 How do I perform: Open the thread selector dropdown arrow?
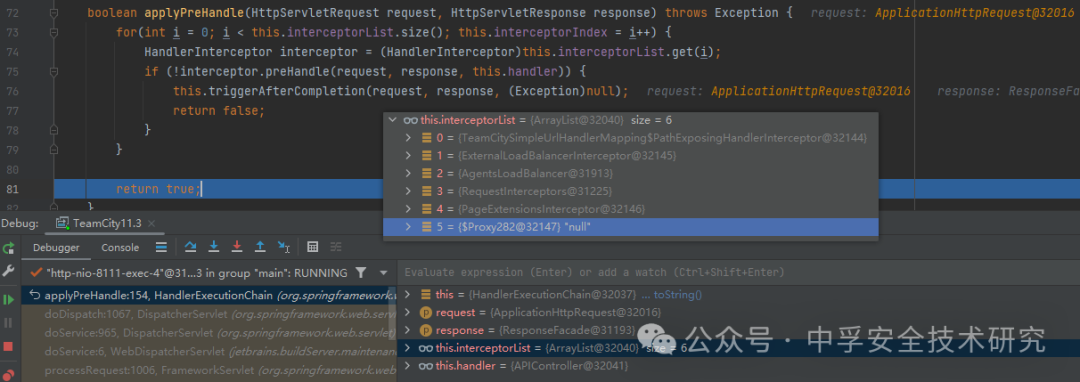pos(384,273)
